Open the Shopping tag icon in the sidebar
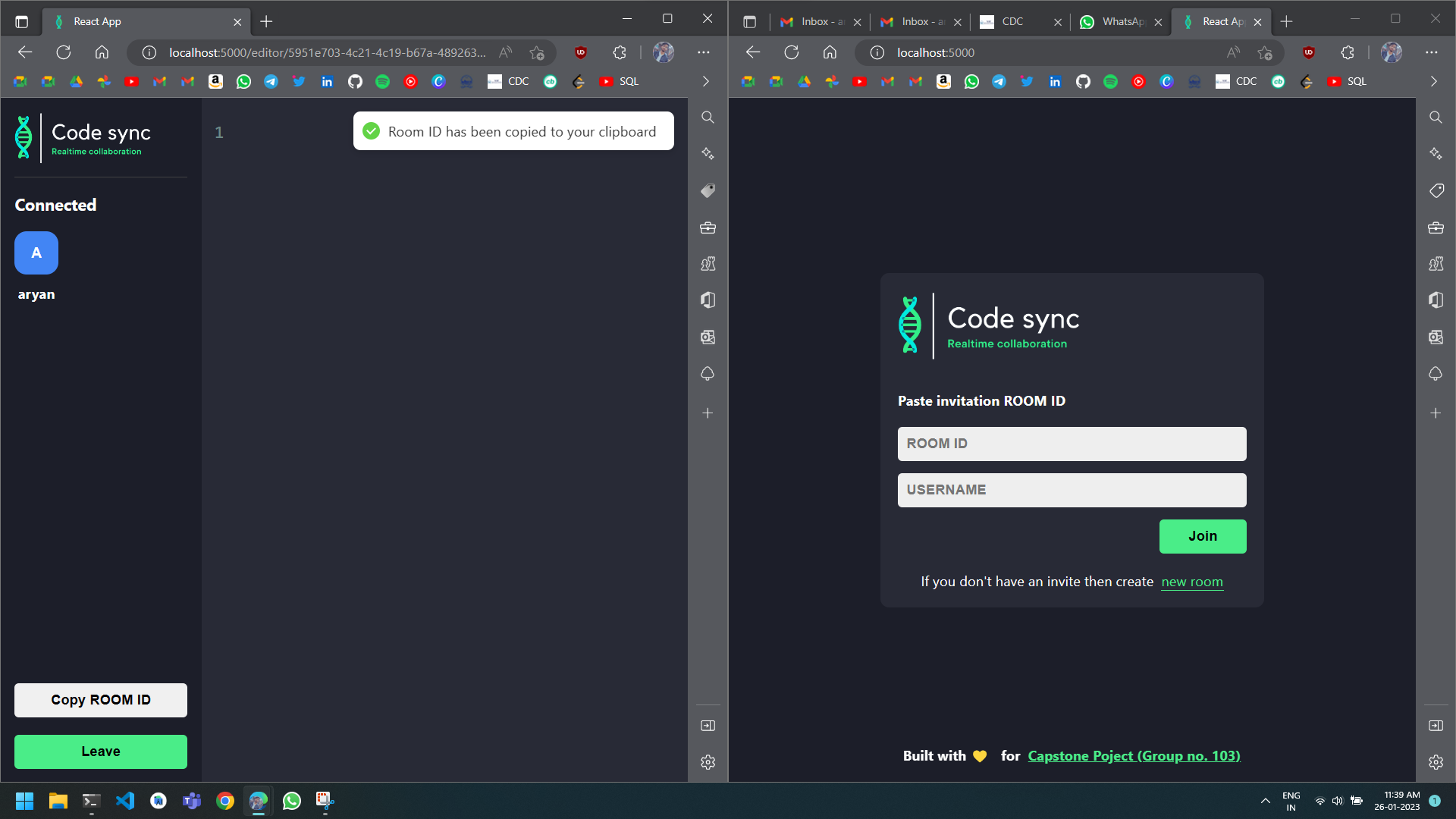The width and height of the screenshot is (1456, 819). pyautogui.click(x=708, y=190)
